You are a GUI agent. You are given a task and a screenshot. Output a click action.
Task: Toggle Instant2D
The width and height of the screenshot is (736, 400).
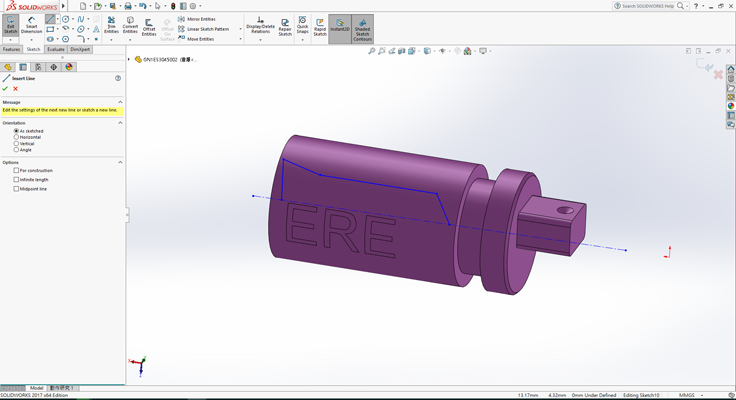340,27
